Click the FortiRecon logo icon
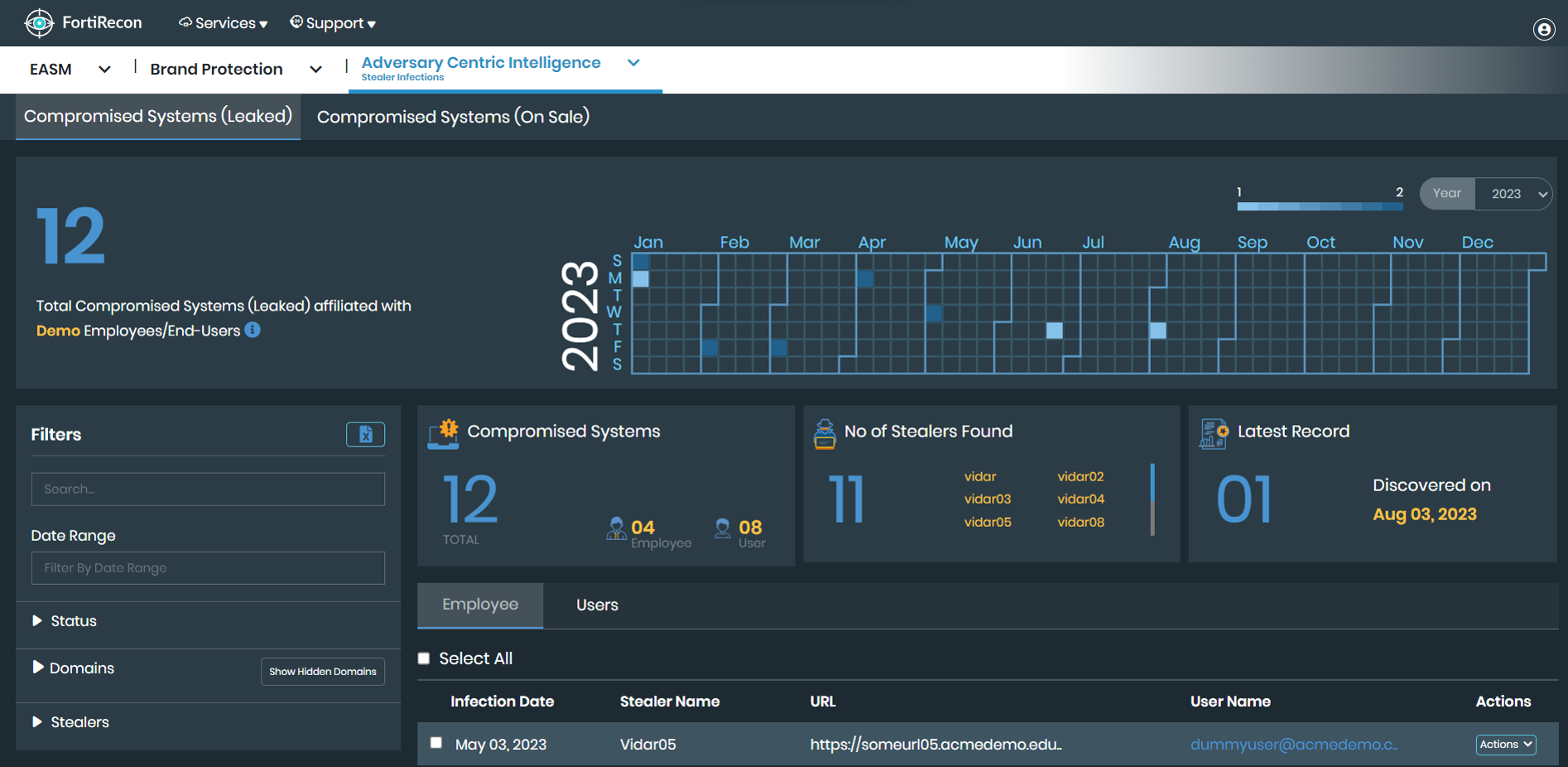 coord(39,22)
